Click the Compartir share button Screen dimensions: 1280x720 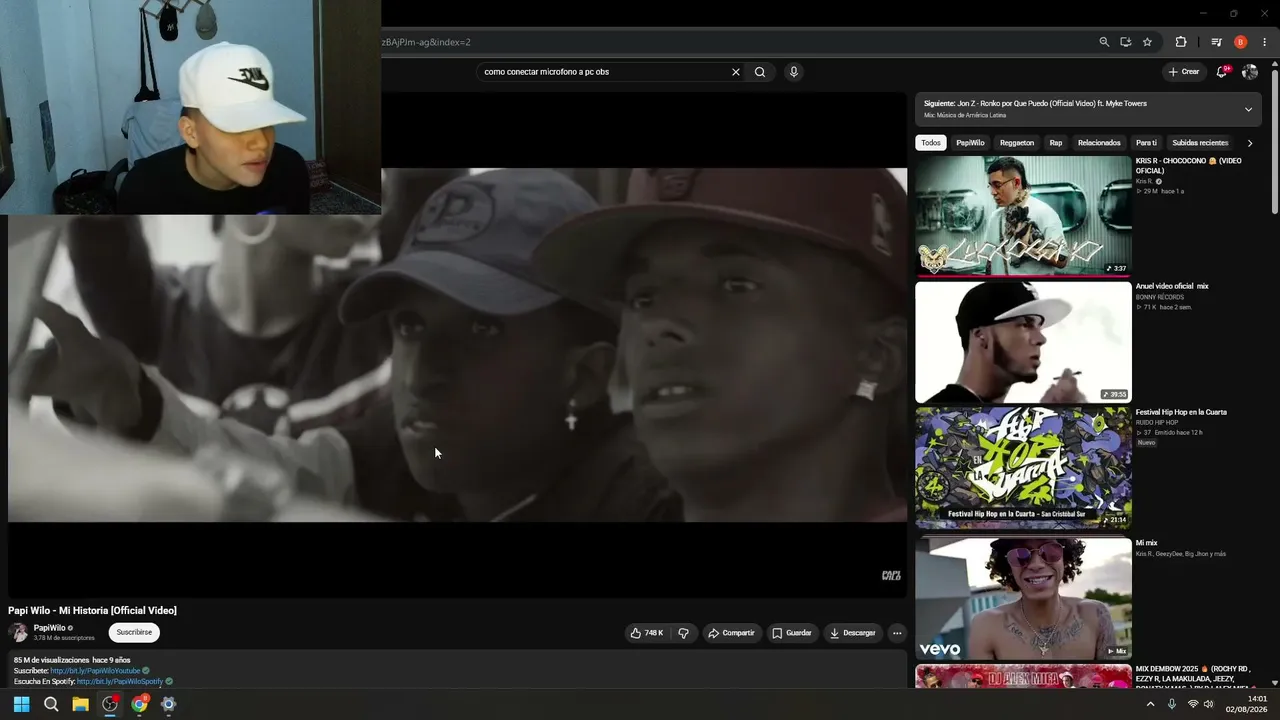point(731,633)
